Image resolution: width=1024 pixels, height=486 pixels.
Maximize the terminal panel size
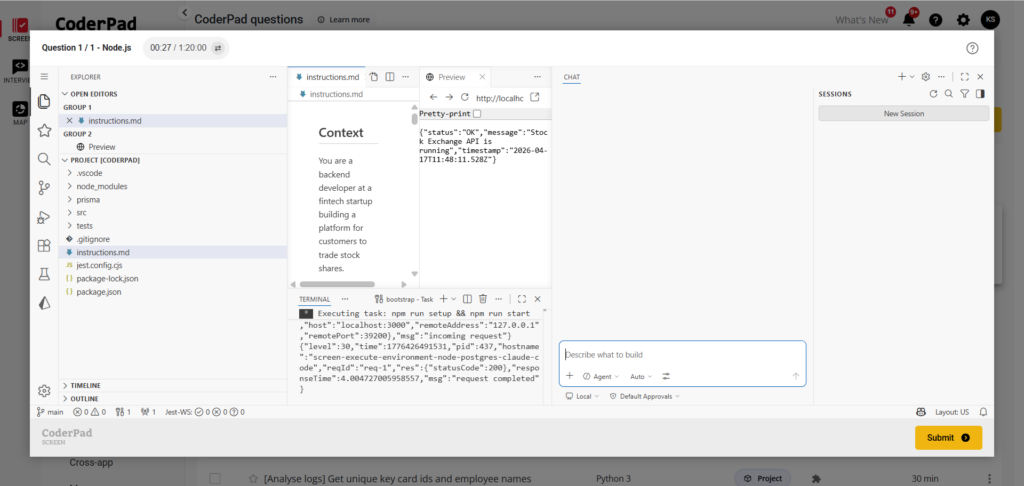point(521,299)
